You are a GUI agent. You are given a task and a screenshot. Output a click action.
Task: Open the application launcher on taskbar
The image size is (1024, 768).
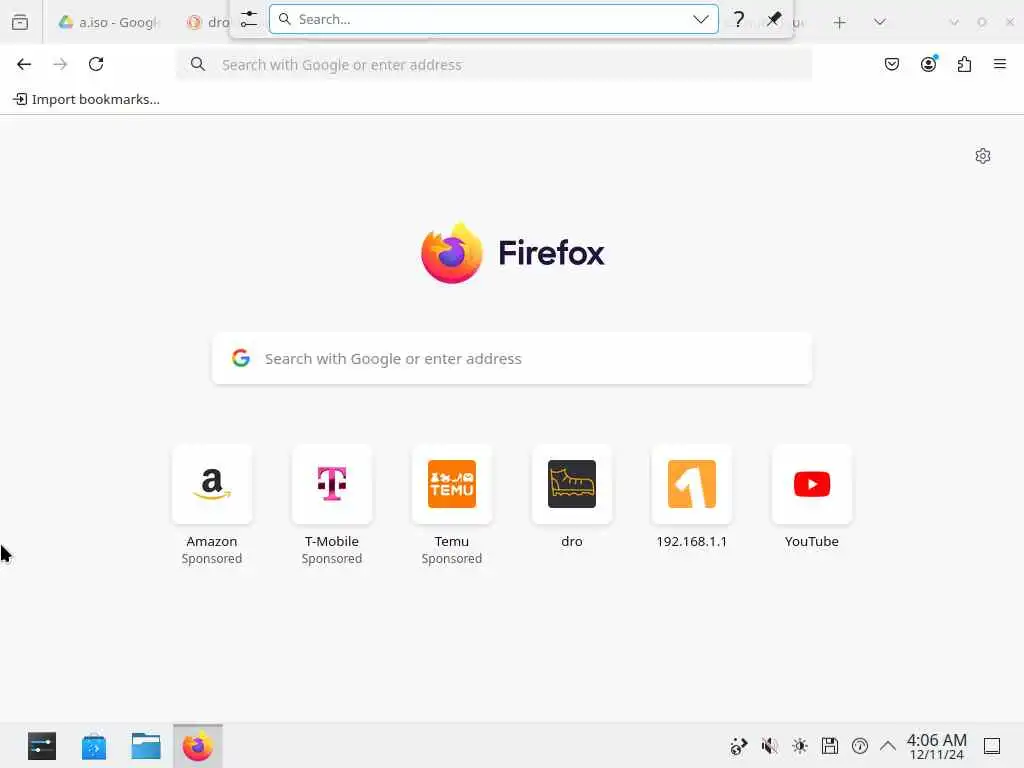[x=42, y=746]
